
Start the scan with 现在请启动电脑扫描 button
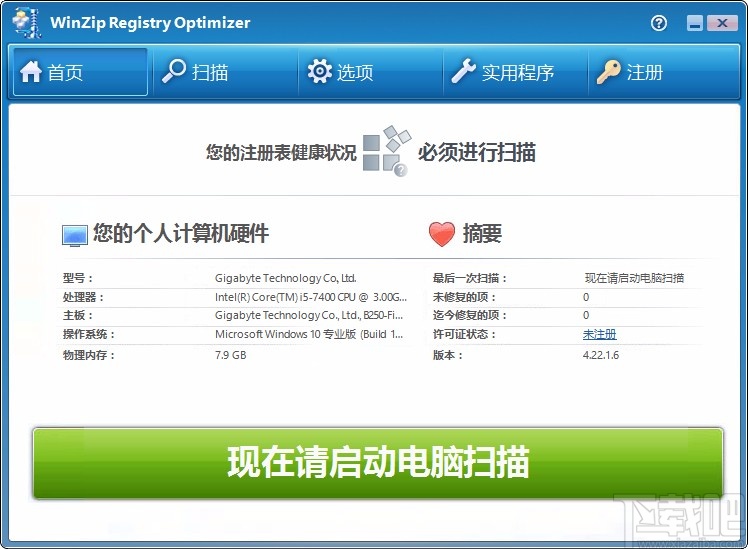tap(378, 463)
